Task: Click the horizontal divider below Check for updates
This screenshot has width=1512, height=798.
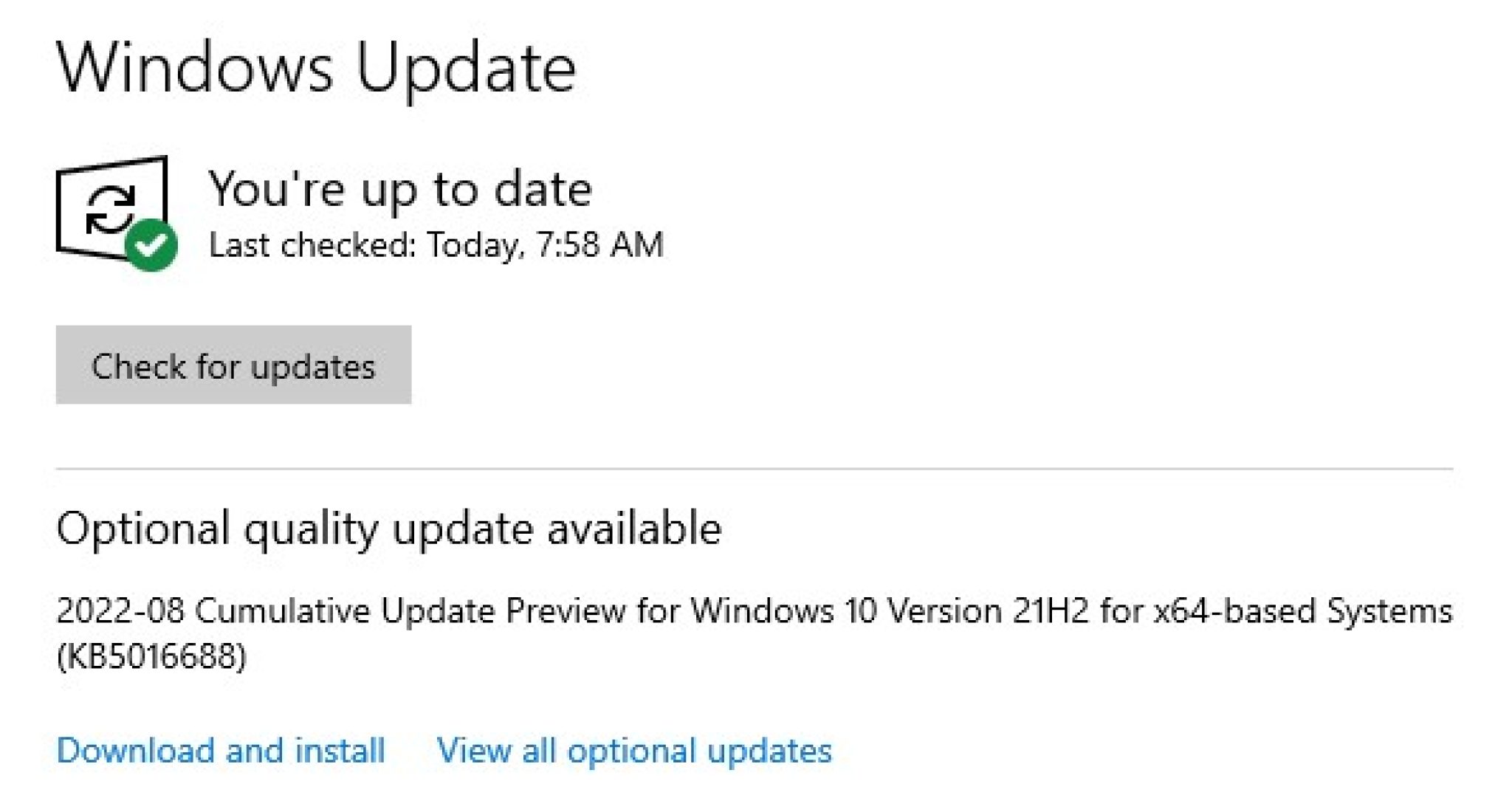Action: click(x=755, y=468)
